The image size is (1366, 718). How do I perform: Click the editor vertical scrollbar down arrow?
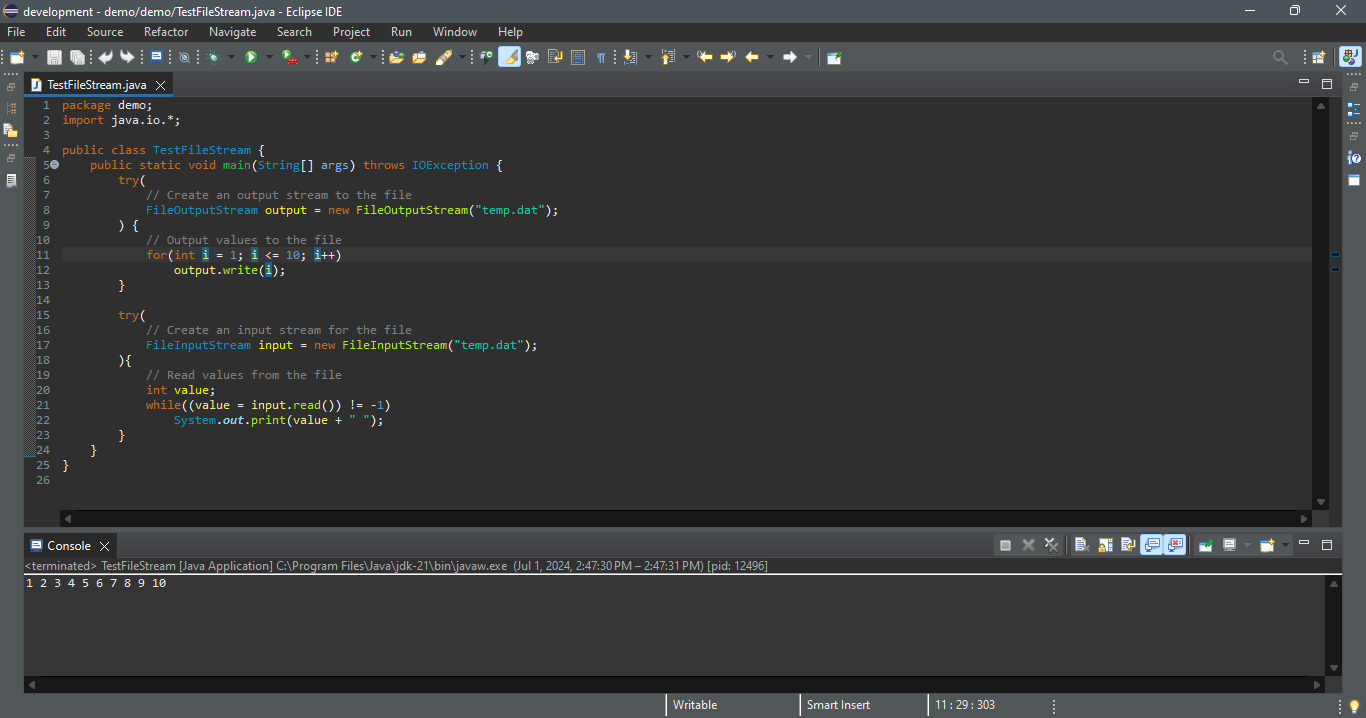1321,502
